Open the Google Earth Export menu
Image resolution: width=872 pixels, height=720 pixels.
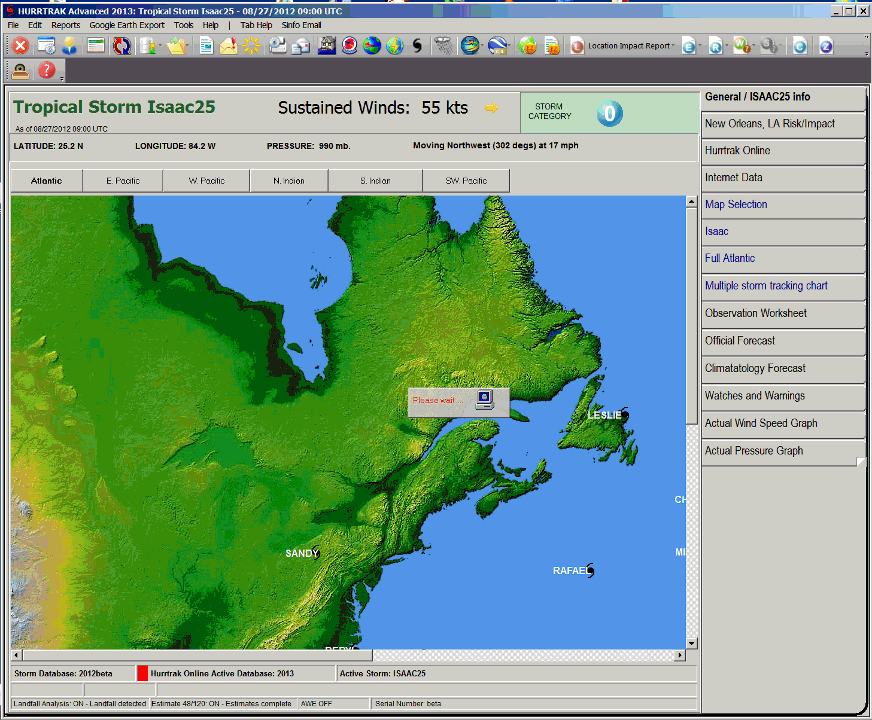127,25
